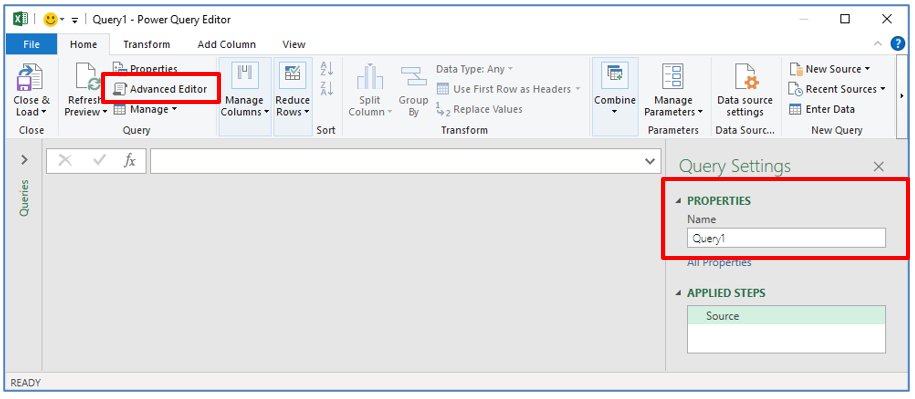Click the smiley feedback icon
915x399 pixels.
(x=51, y=19)
